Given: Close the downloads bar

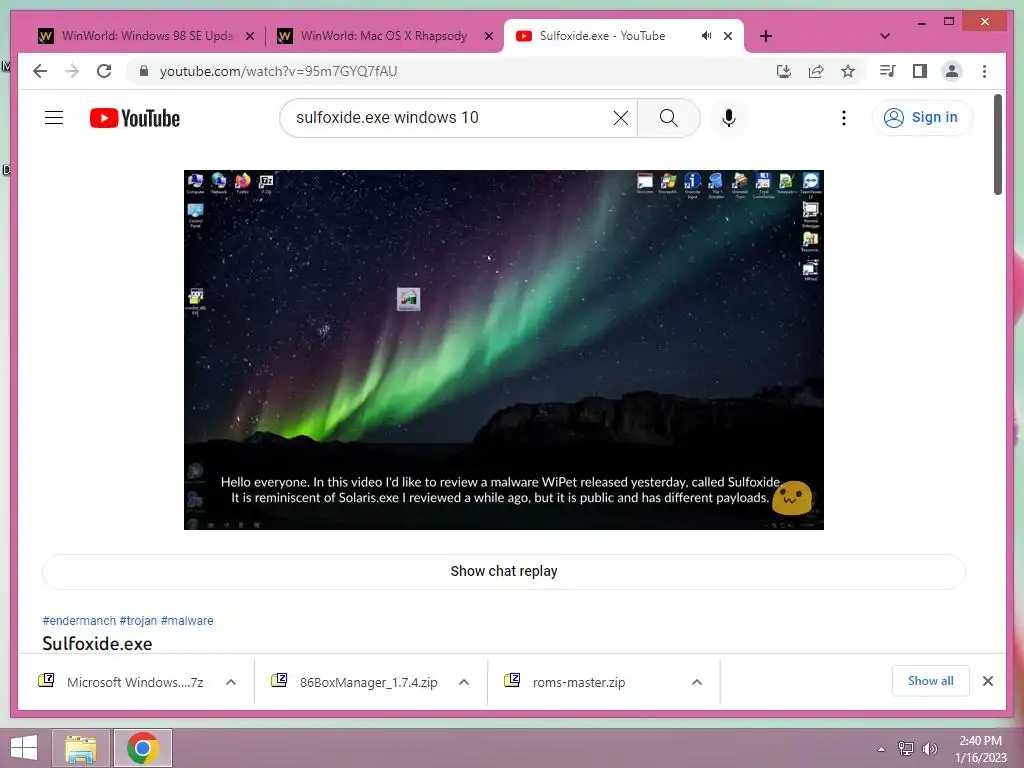Looking at the screenshot, I should 987,681.
